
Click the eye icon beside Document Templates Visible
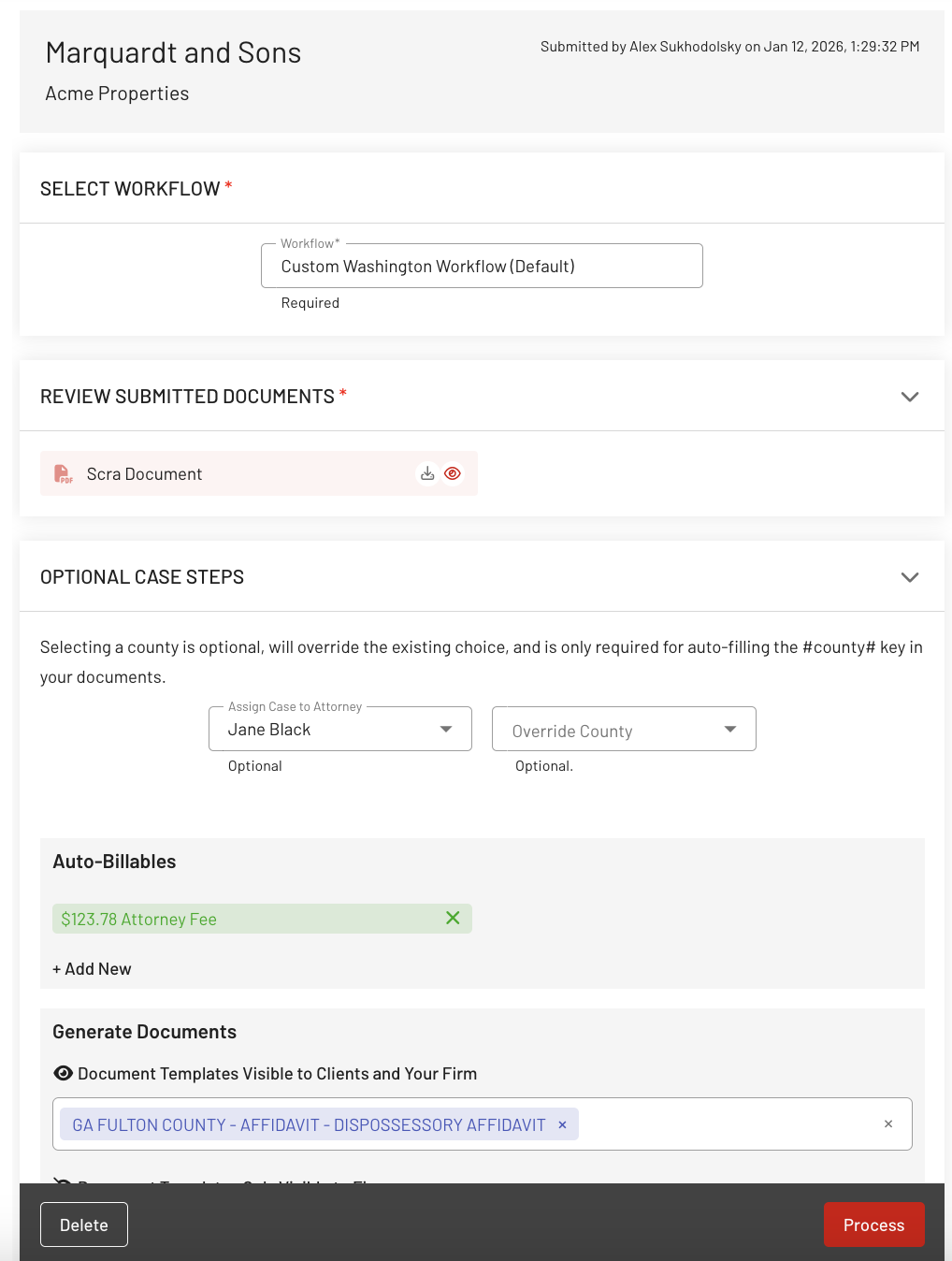click(x=63, y=1074)
